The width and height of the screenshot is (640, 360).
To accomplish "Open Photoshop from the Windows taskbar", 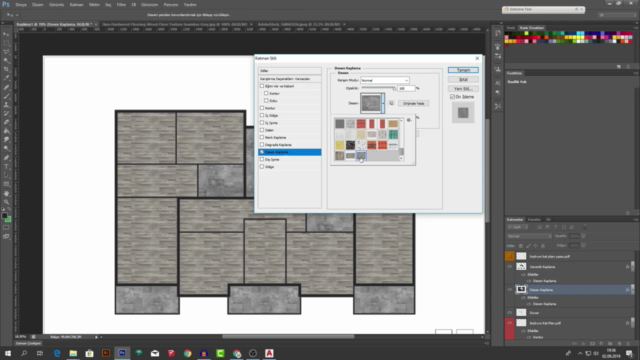I will tap(122, 353).
